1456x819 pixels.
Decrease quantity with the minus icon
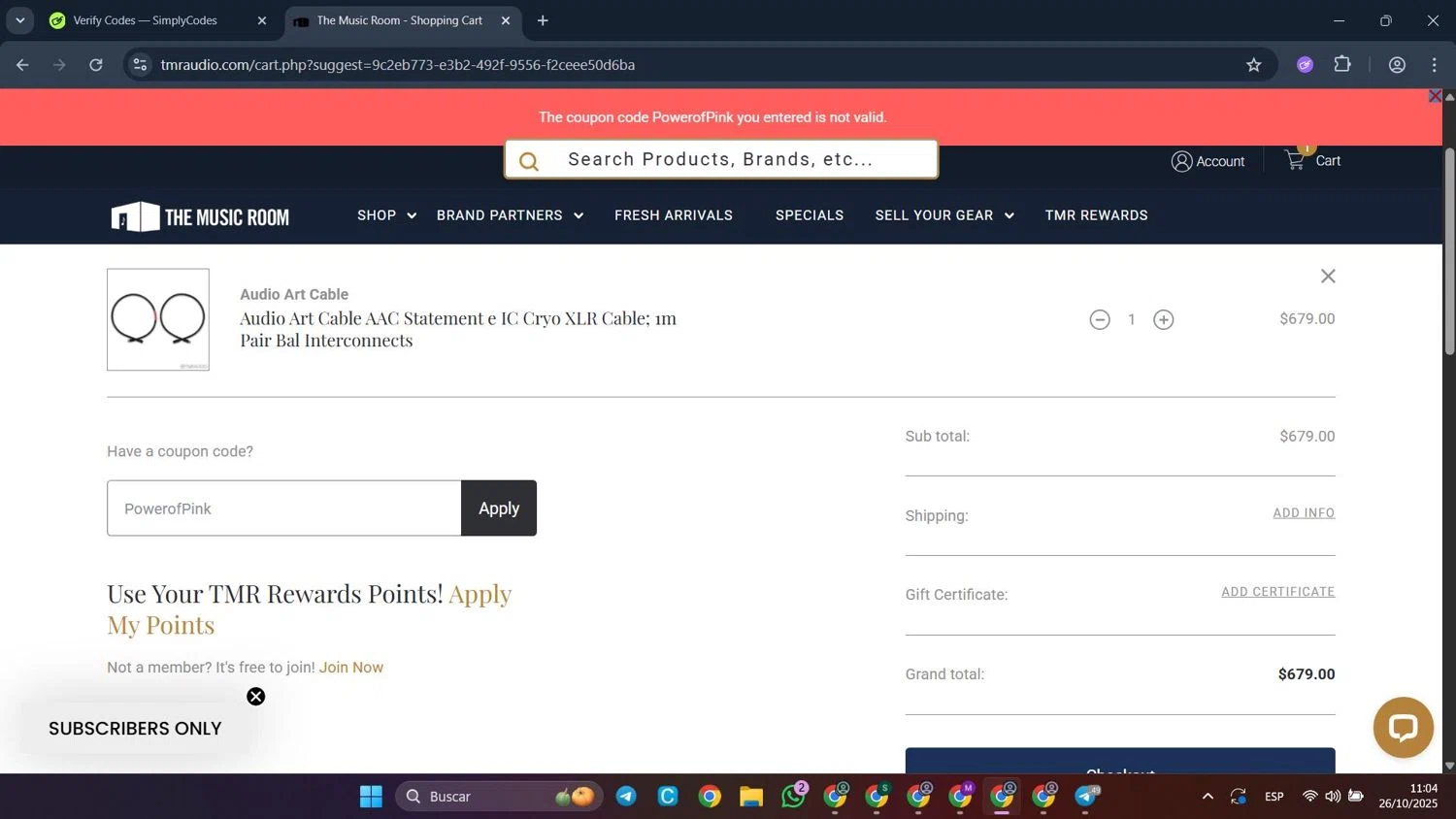click(1100, 319)
